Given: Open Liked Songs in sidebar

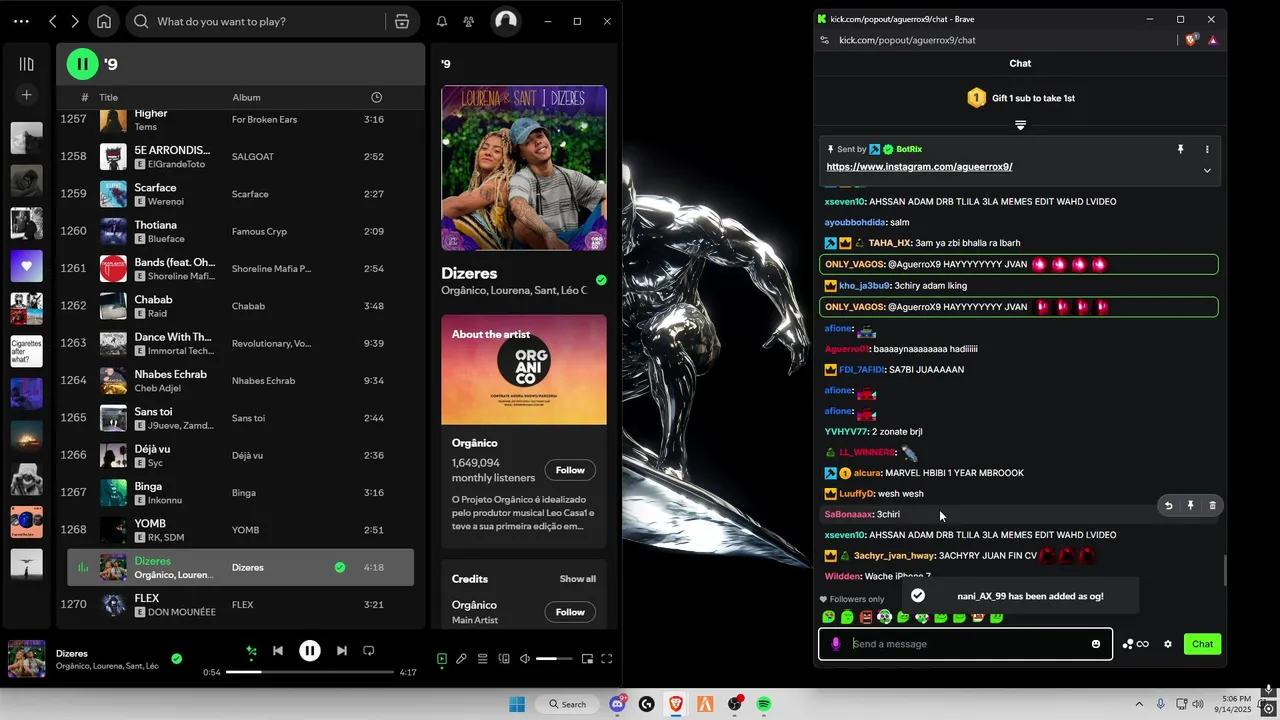Looking at the screenshot, I should click(x=27, y=266).
